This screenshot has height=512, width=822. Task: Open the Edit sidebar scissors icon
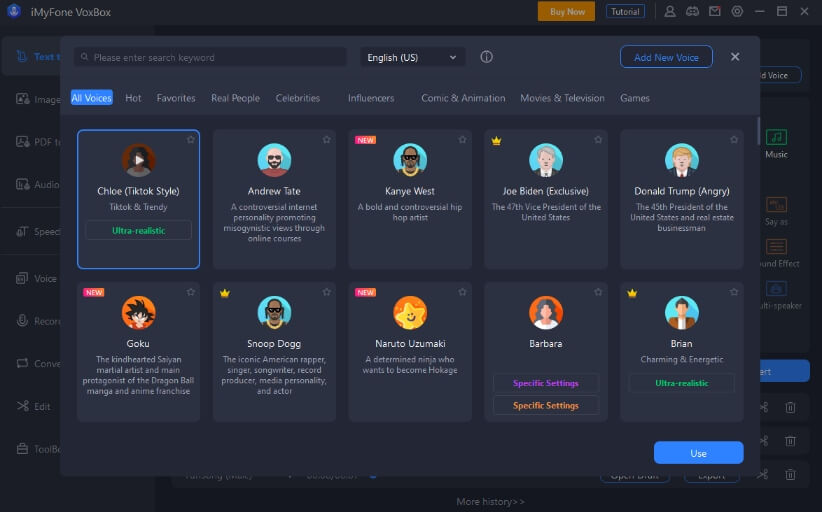click(23, 406)
